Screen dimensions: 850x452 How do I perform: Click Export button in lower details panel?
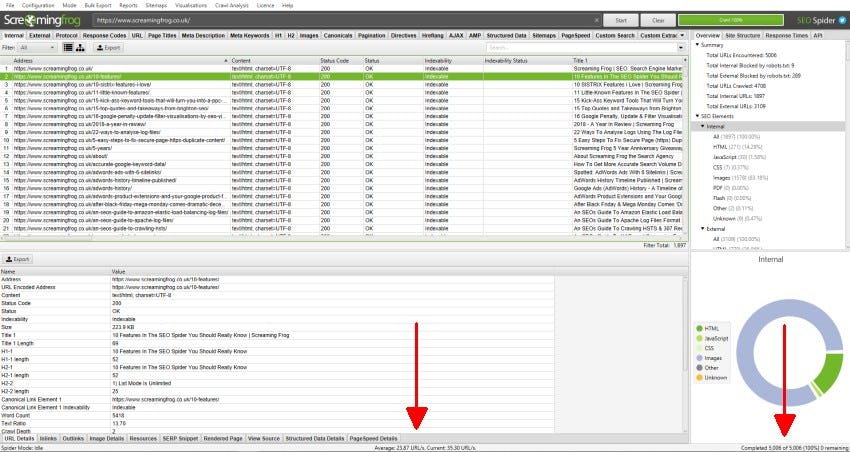(18, 259)
